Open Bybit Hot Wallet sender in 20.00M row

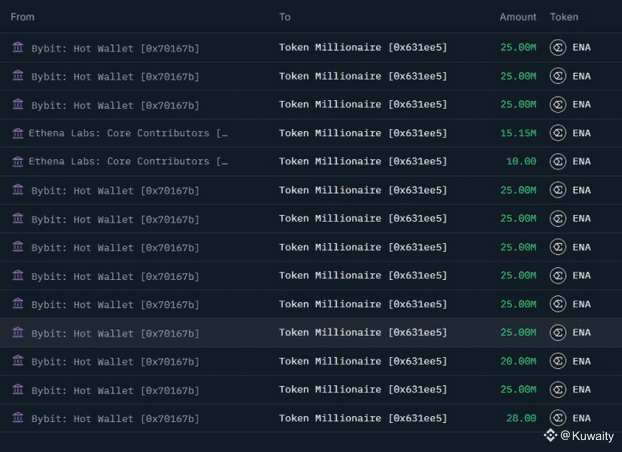(115, 361)
